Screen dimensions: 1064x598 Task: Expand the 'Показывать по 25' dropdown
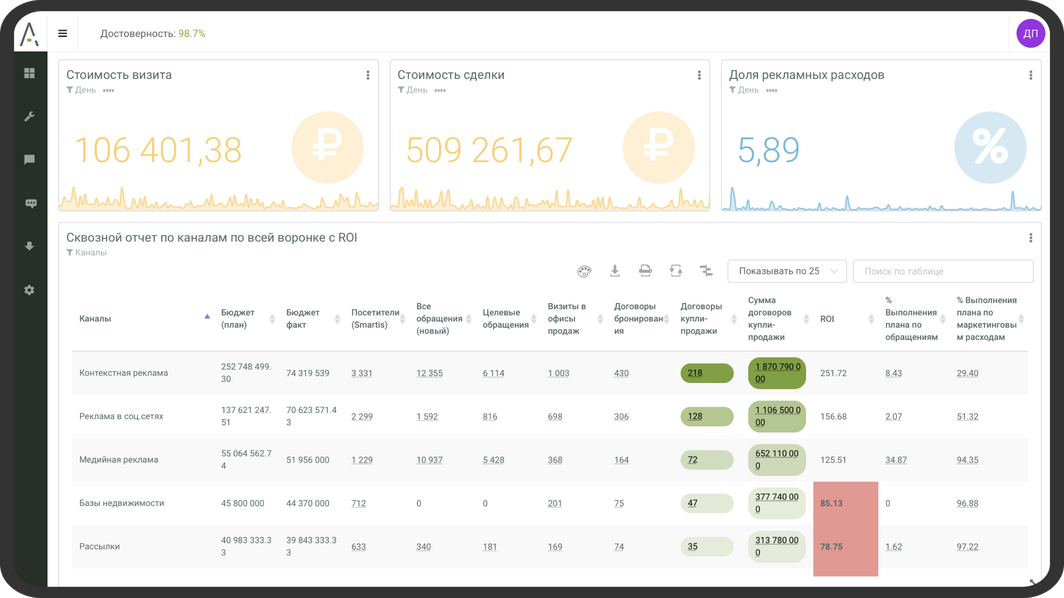pos(787,271)
